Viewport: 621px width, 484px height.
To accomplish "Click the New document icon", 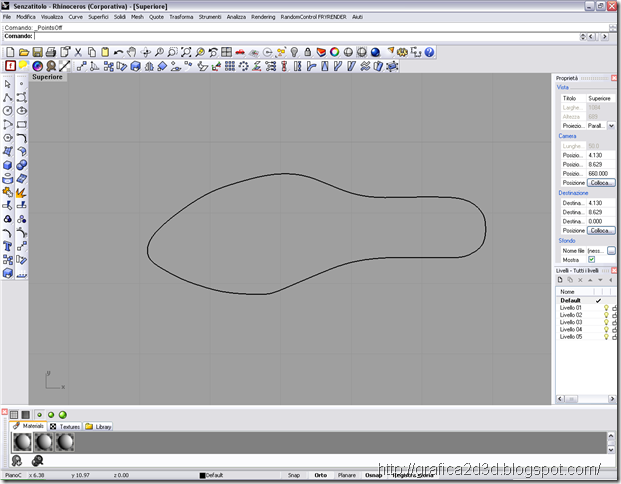I will [10, 52].
